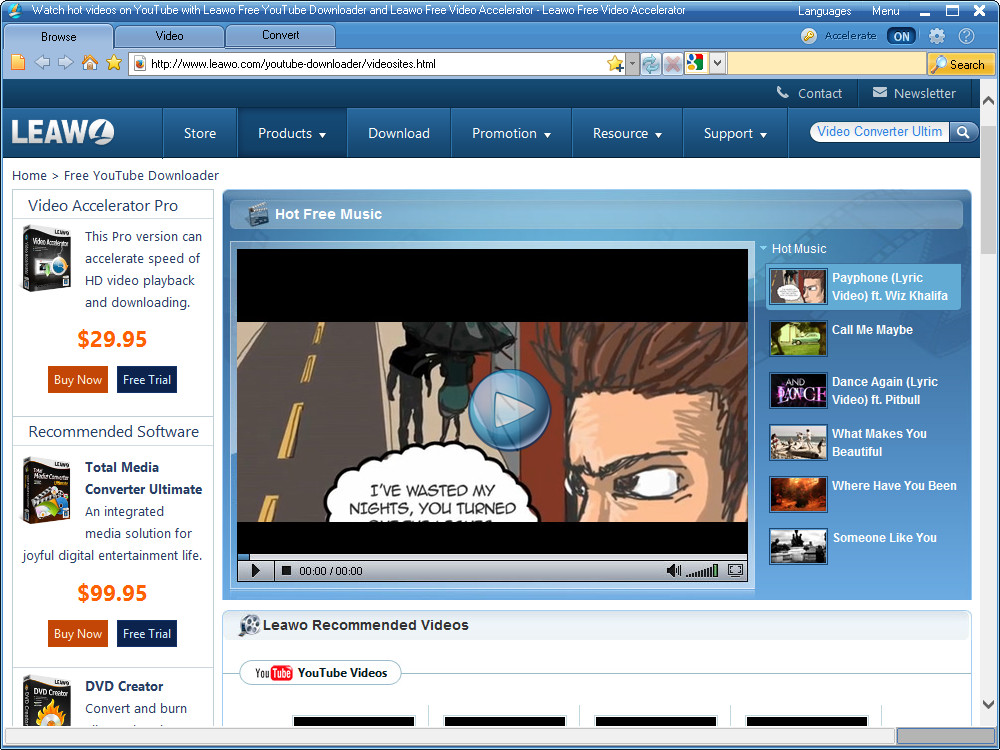Play Dance Again (Lyric Video) ft. Pitbull

point(863,390)
